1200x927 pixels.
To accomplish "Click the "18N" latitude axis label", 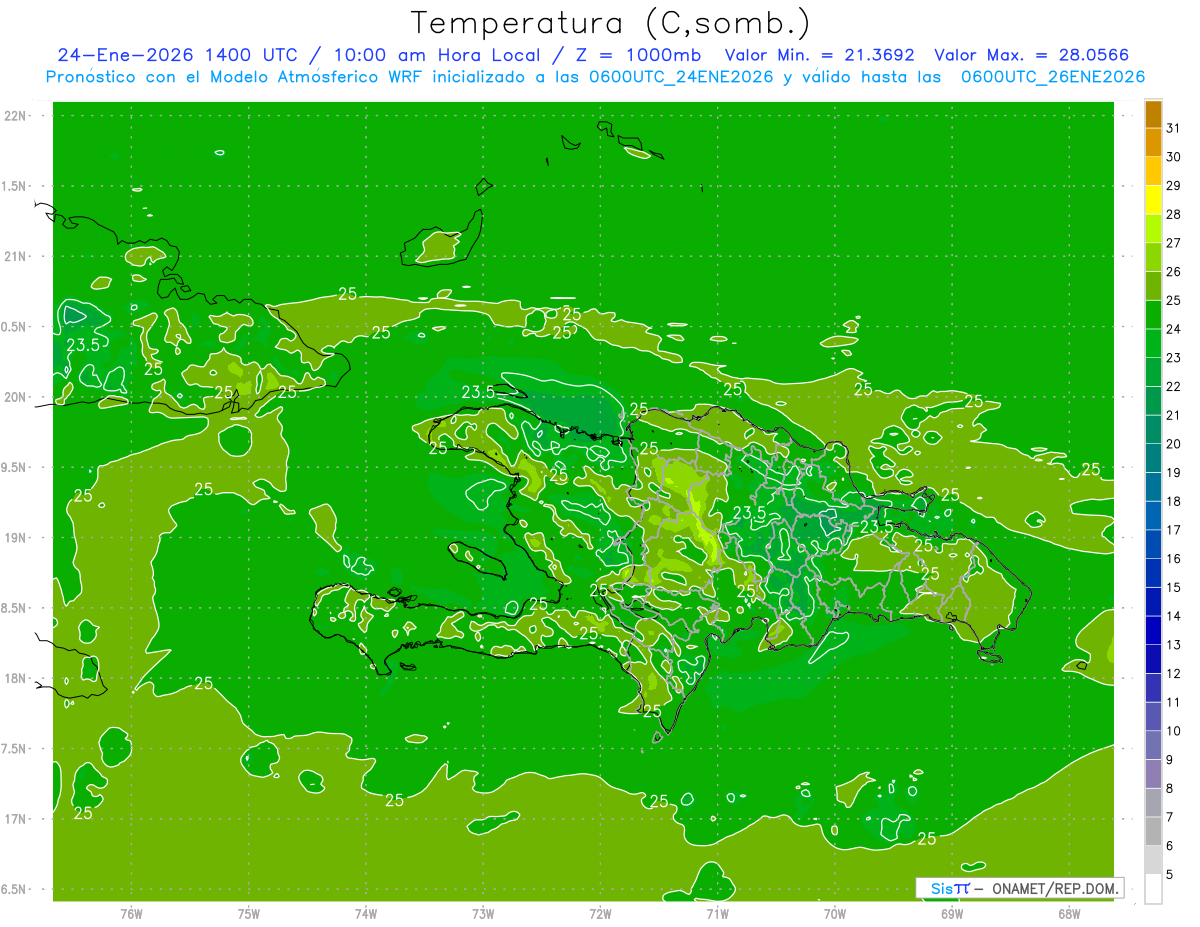I will pyautogui.click(x=13, y=678).
